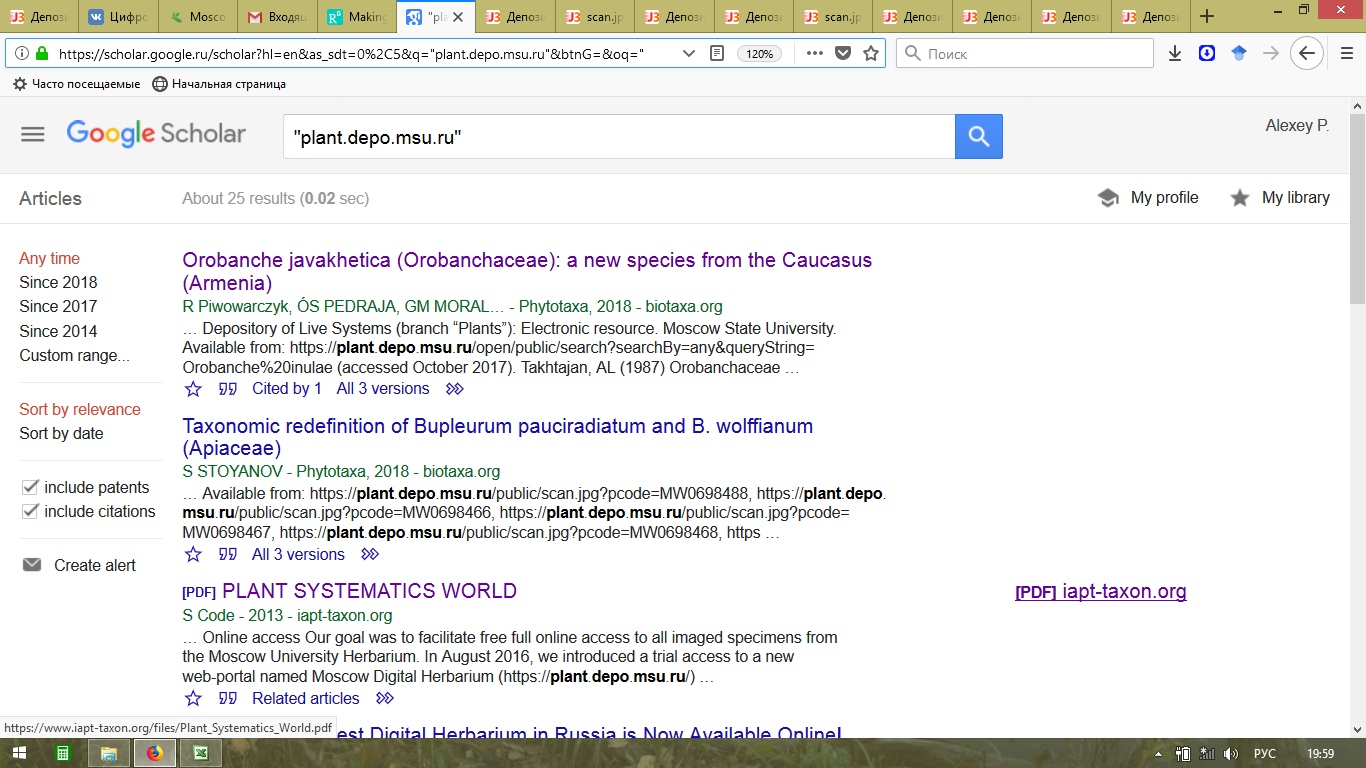Uncheck include patents checkbox
This screenshot has width=1366, height=768.
[x=30, y=487]
